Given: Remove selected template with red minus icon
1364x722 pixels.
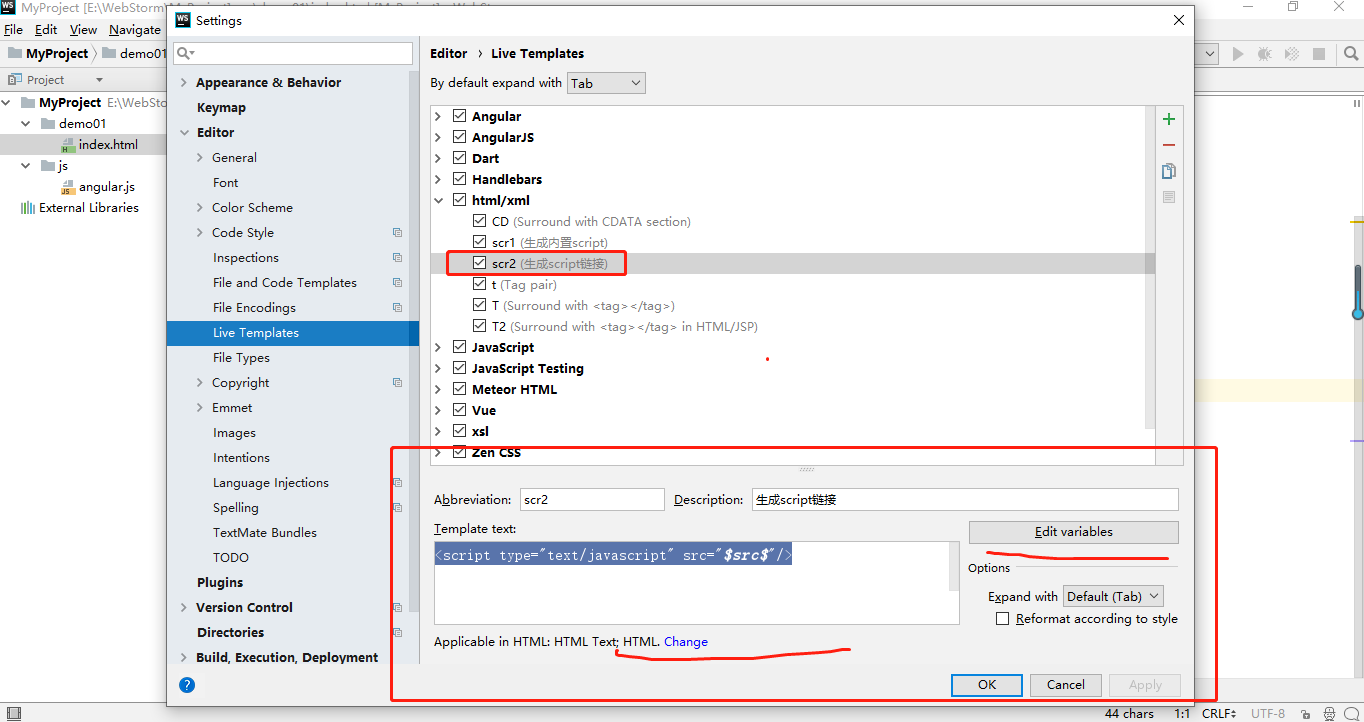Looking at the screenshot, I should [1169, 146].
